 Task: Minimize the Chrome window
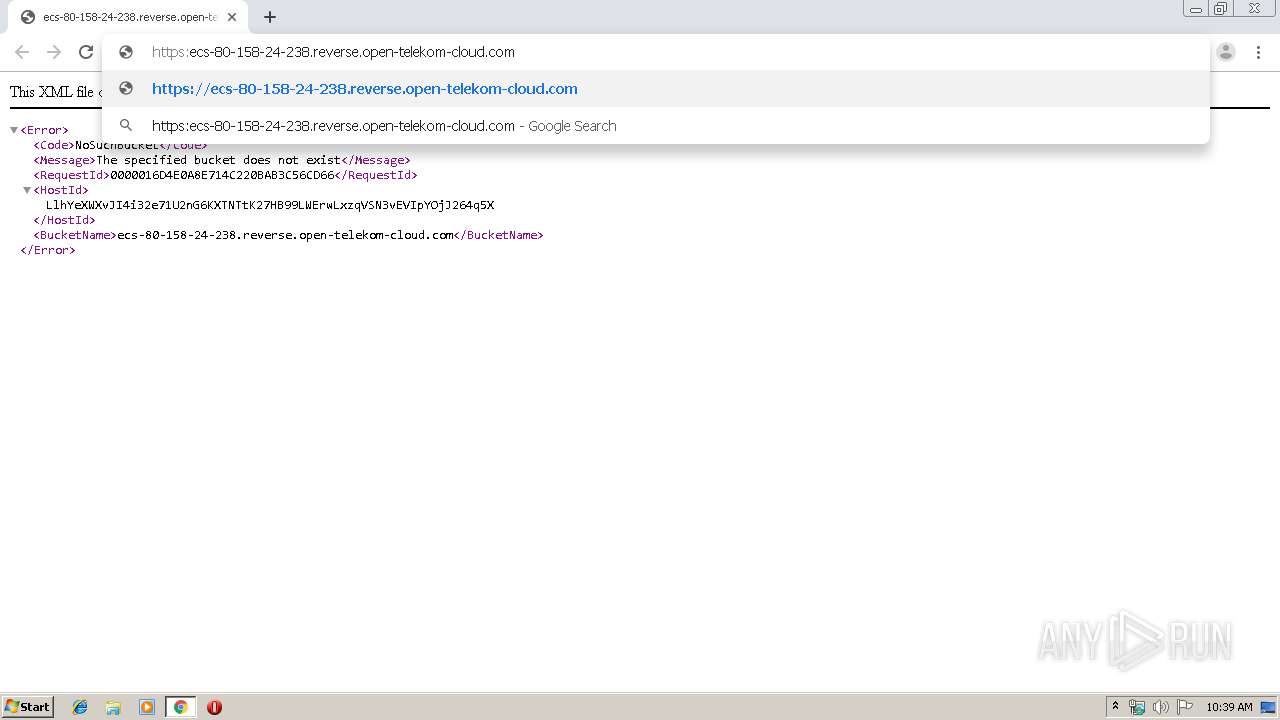click(x=1195, y=9)
